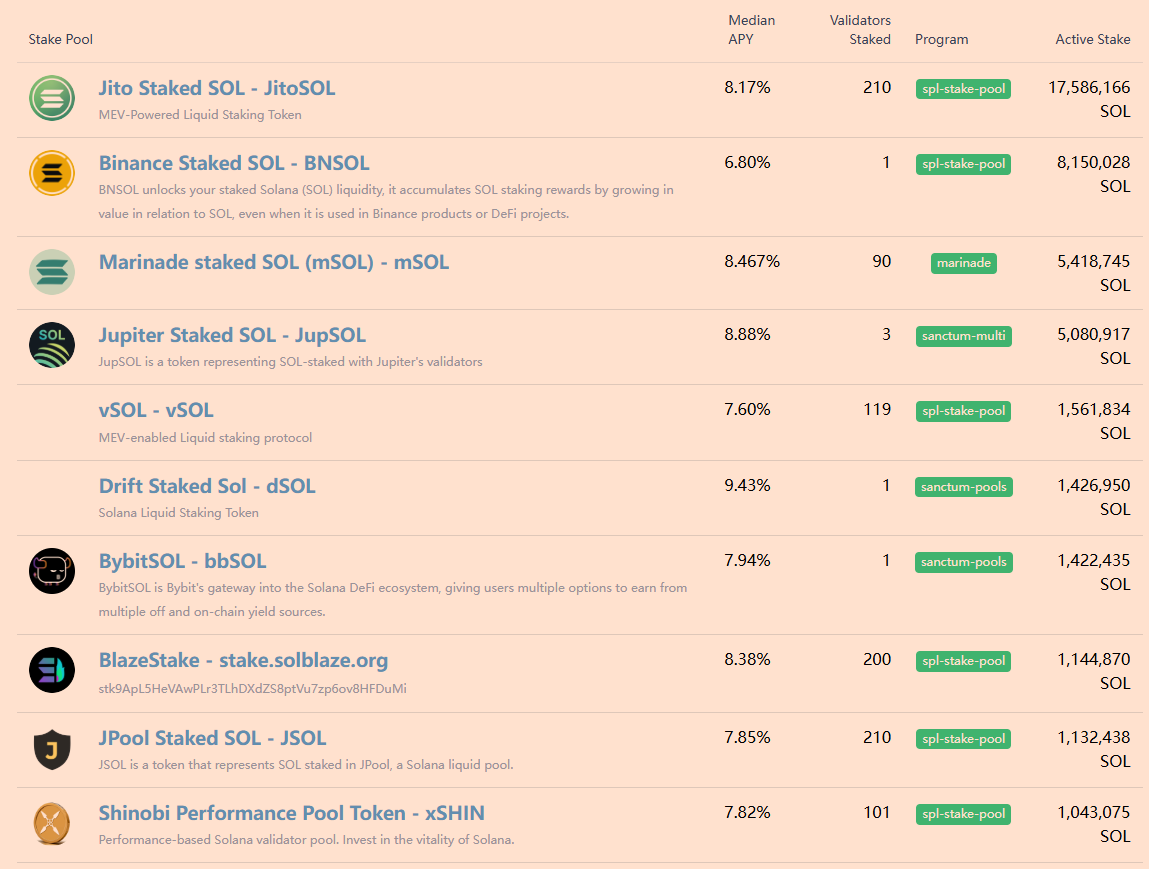Click the BybitSOL bbSOL logo icon
This screenshot has width=1149, height=869.
(52, 571)
